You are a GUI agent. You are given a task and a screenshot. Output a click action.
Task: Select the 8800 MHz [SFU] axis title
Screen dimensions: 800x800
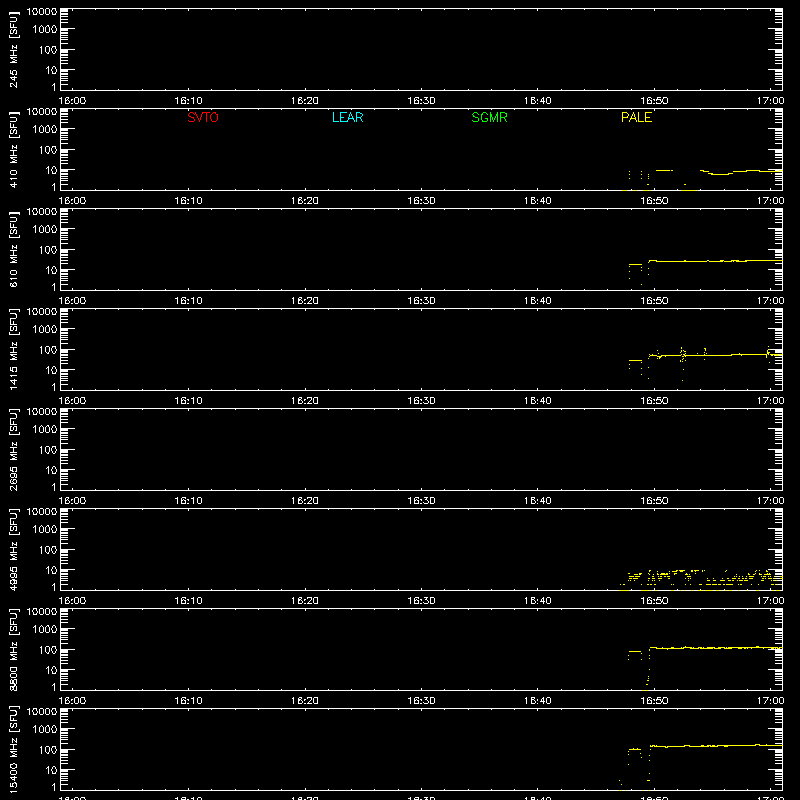click(x=13, y=649)
